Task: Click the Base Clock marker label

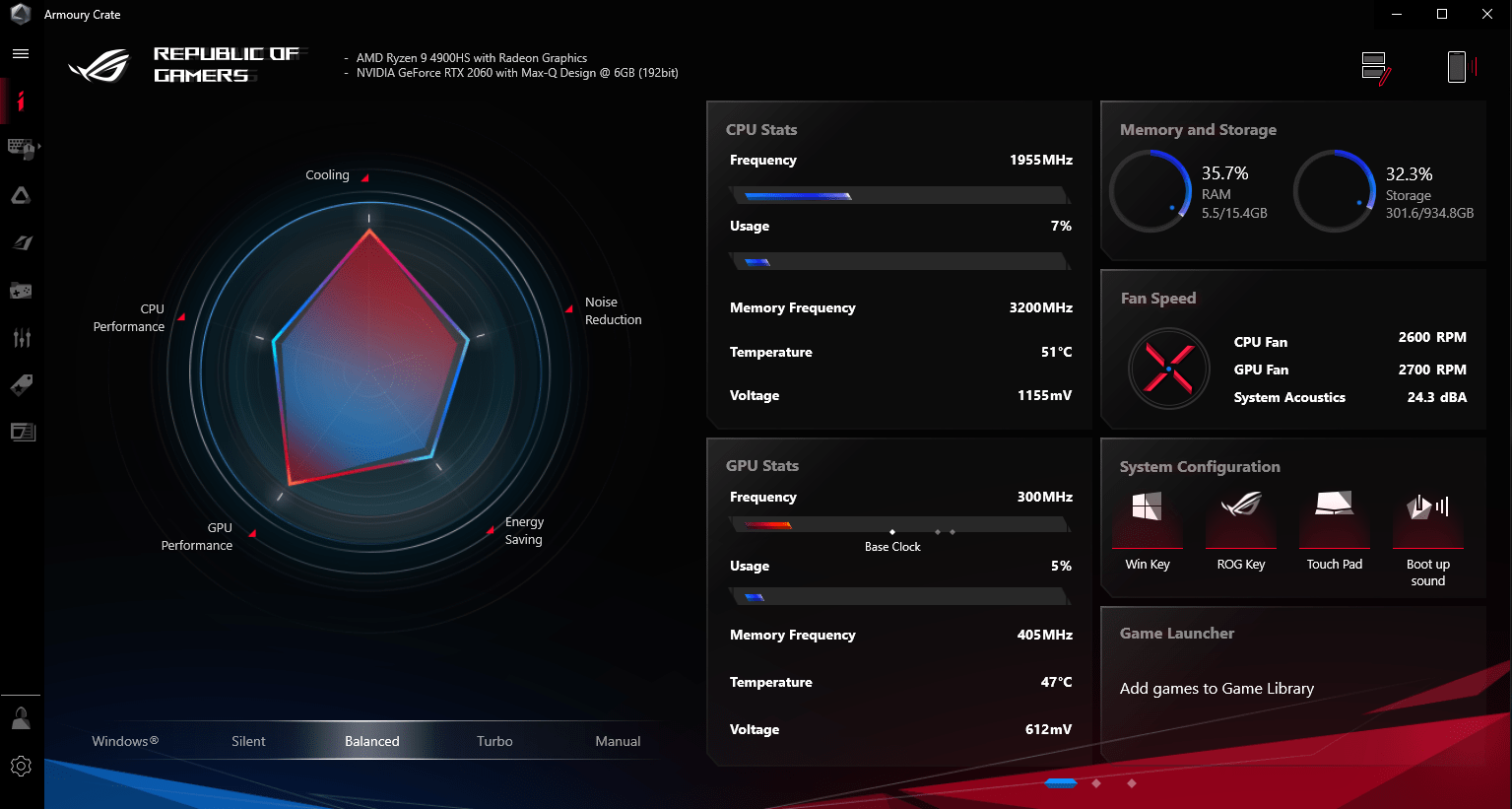Action: tap(892, 547)
